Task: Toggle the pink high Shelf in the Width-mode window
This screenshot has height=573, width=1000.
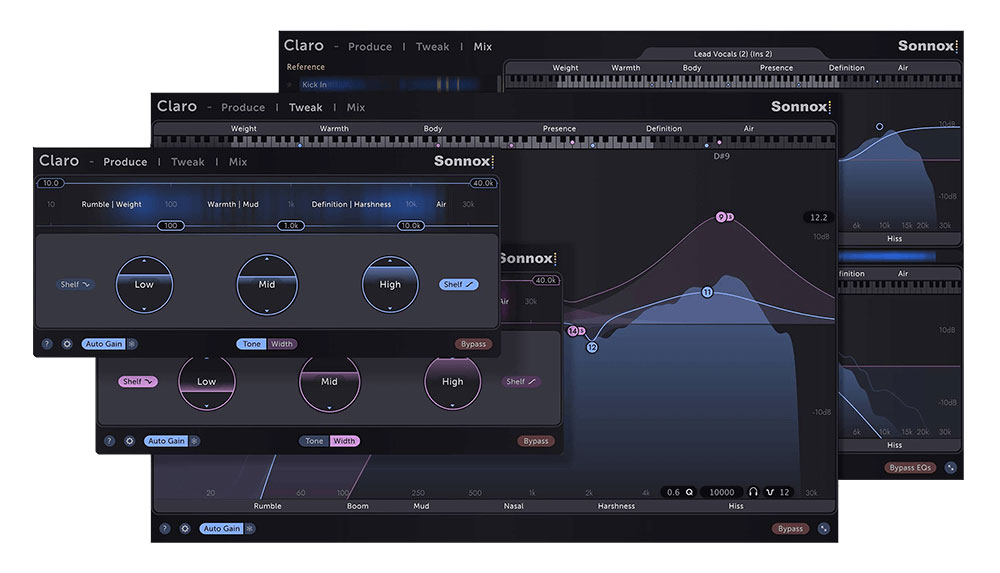Action: (520, 382)
